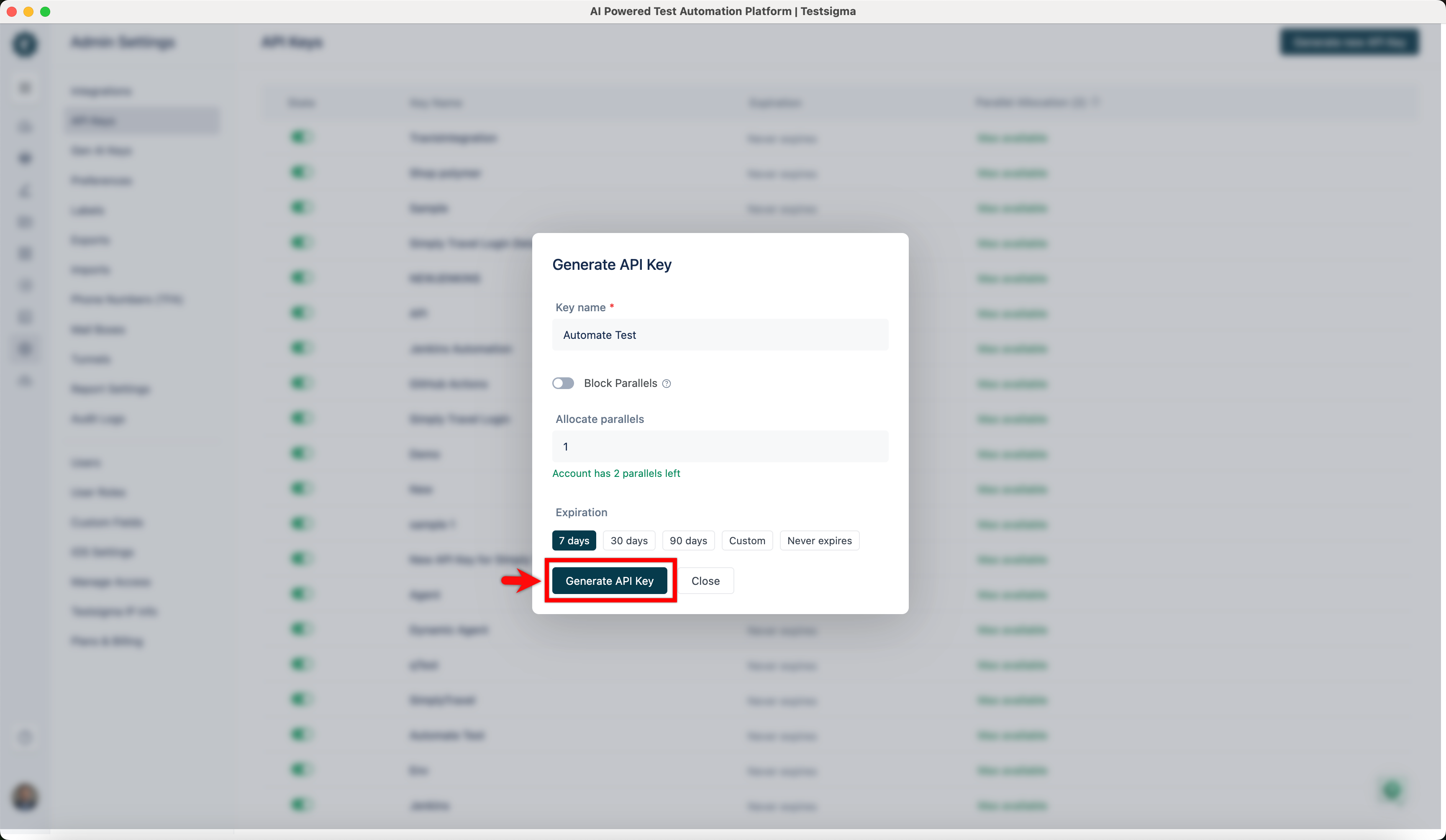Select the highlighted icon in the left navigation rail
The height and width of the screenshot is (840, 1446).
click(x=25, y=348)
